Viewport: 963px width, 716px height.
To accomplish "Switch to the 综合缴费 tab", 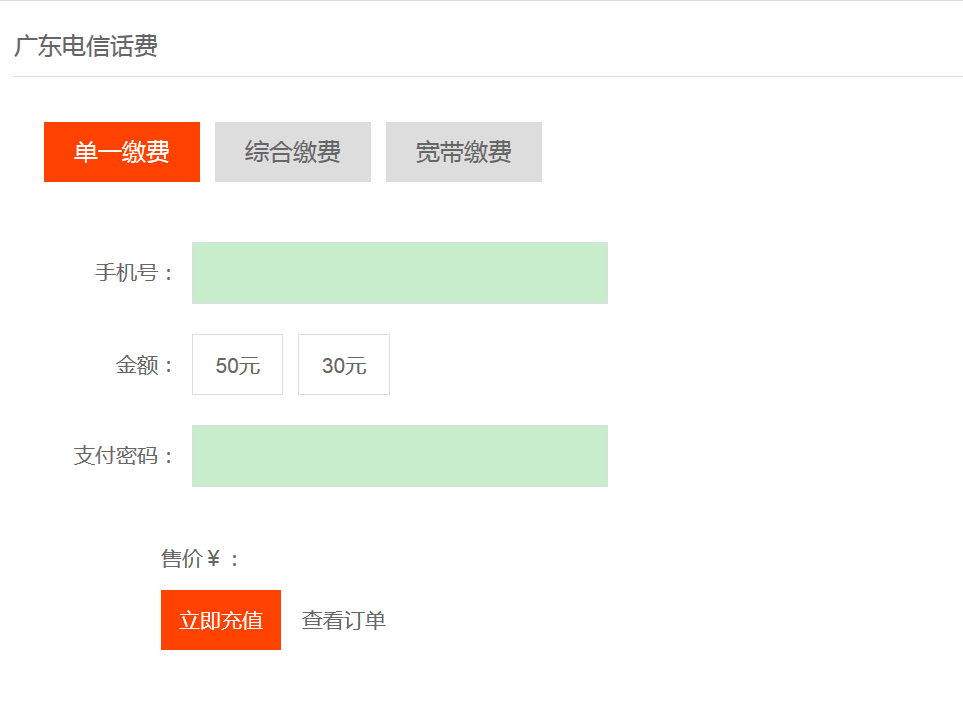I will (x=293, y=152).
